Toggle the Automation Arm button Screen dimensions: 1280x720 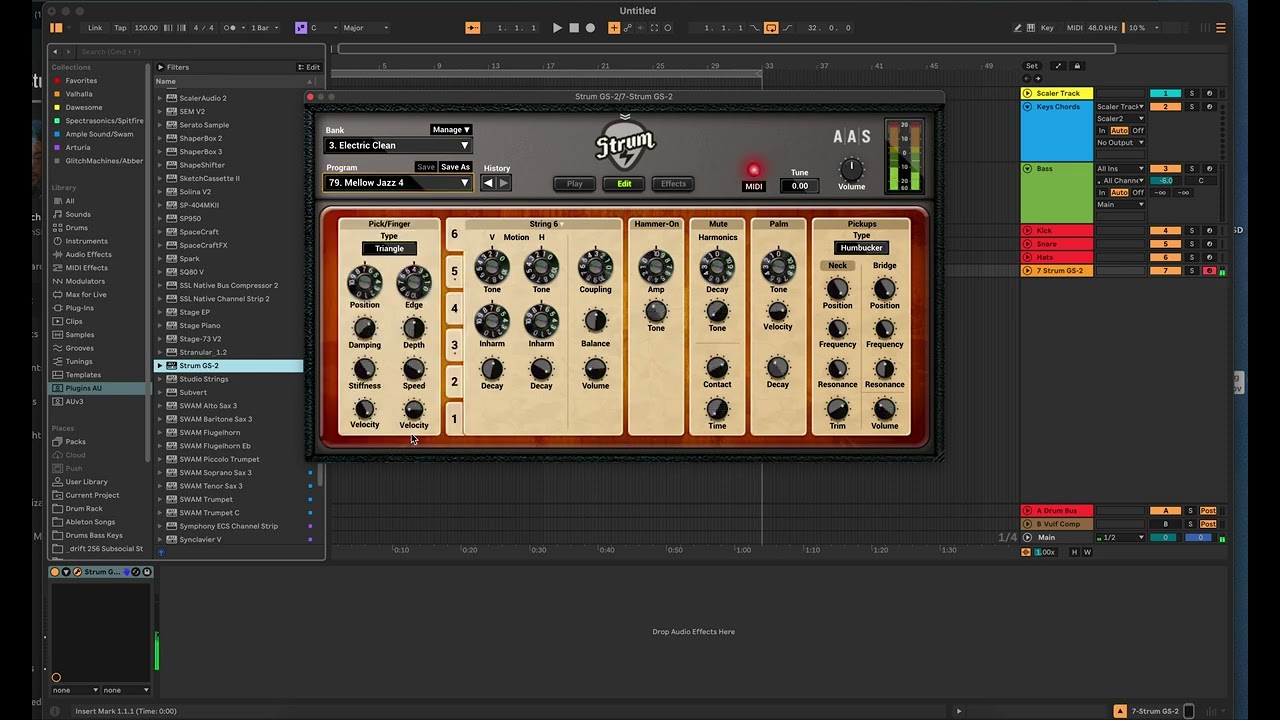coord(629,28)
